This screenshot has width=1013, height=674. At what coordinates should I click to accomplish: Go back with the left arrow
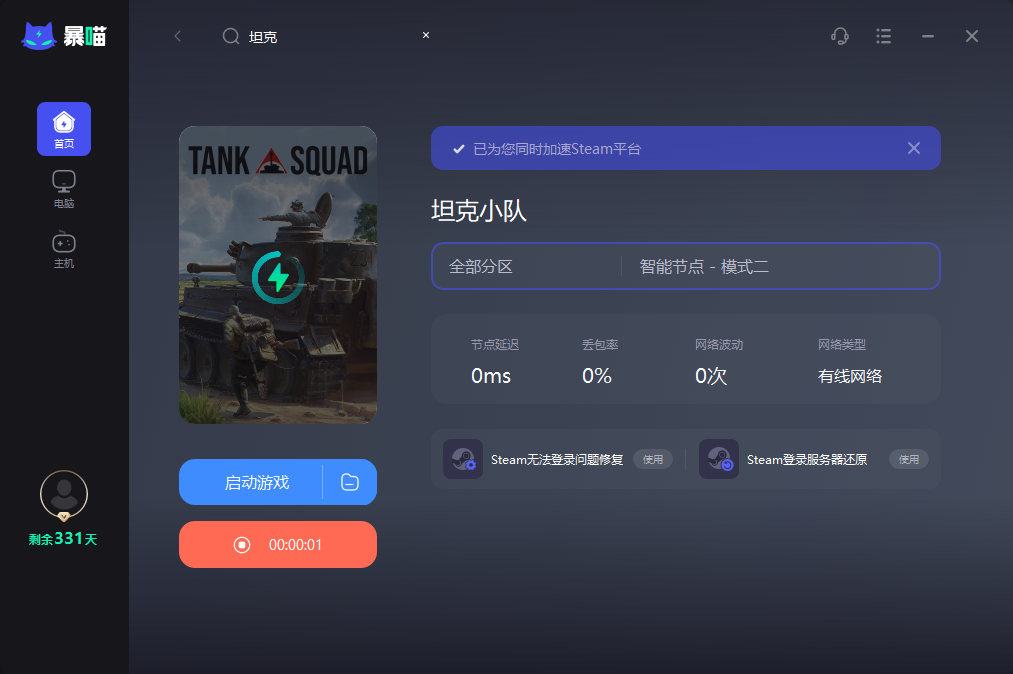click(x=178, y=36)
